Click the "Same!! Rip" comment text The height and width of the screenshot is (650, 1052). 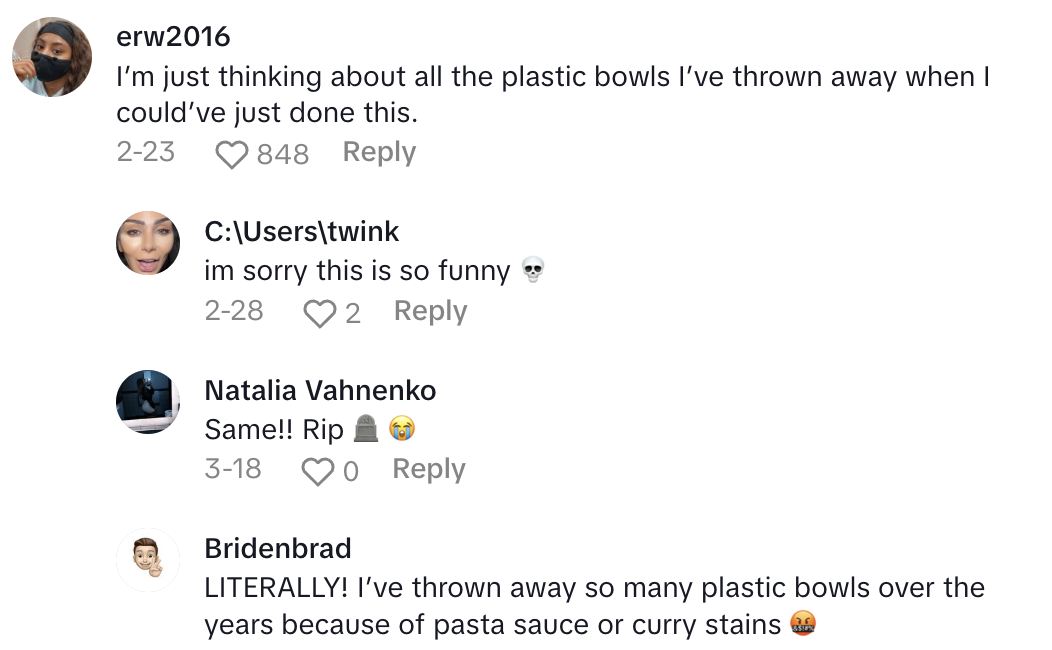coord(274,430)
